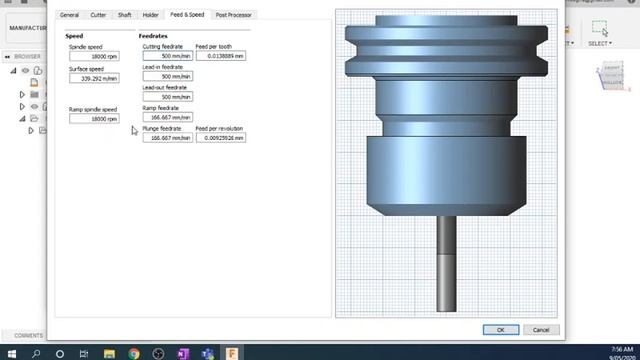Viewport: 640px width, 360px height.
Task: Switch to the Holder tab
Action: [x=150, y=15]
